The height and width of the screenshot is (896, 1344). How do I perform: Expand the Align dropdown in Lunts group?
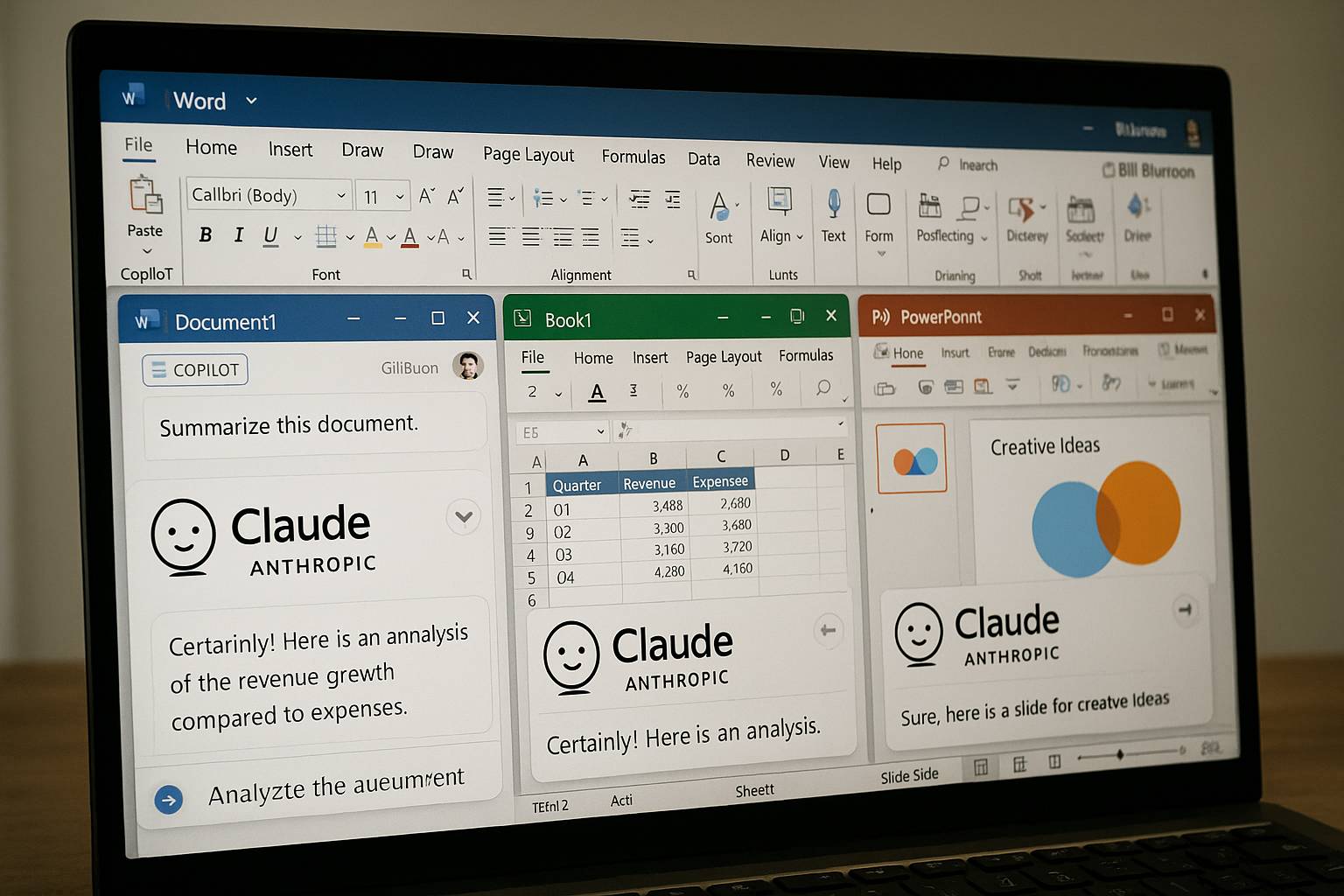tap(800, 237)
